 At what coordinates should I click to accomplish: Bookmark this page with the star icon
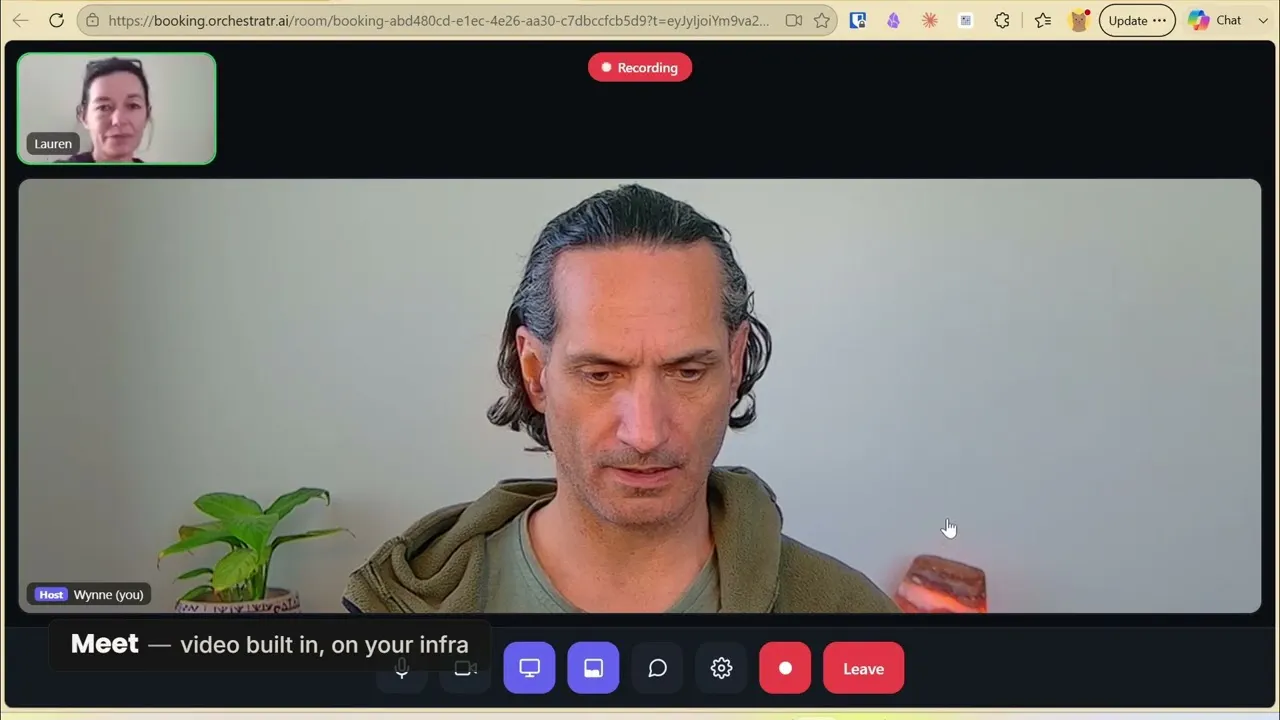[822, 20]
